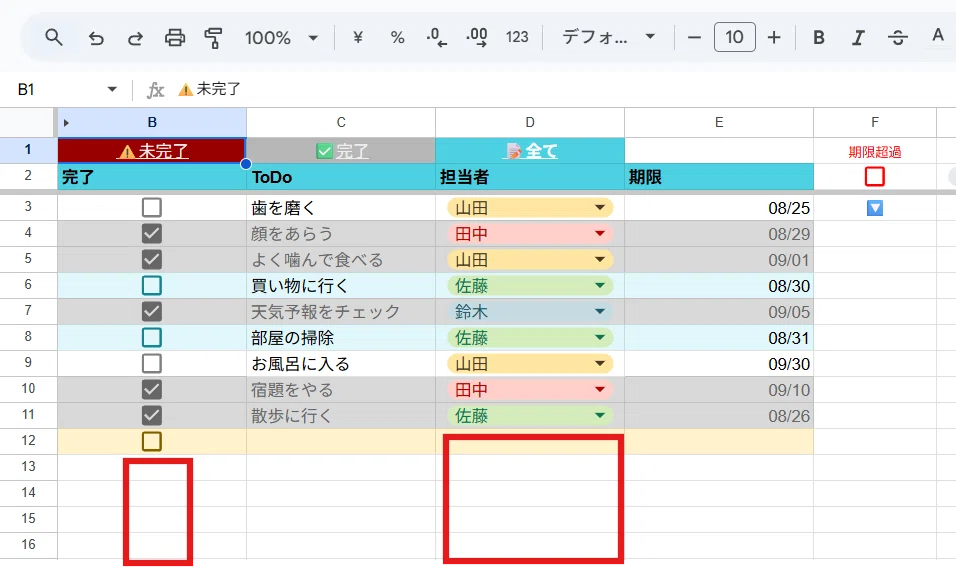956x567 pixels.
Task: Select column D header
Action: [530, 123]
